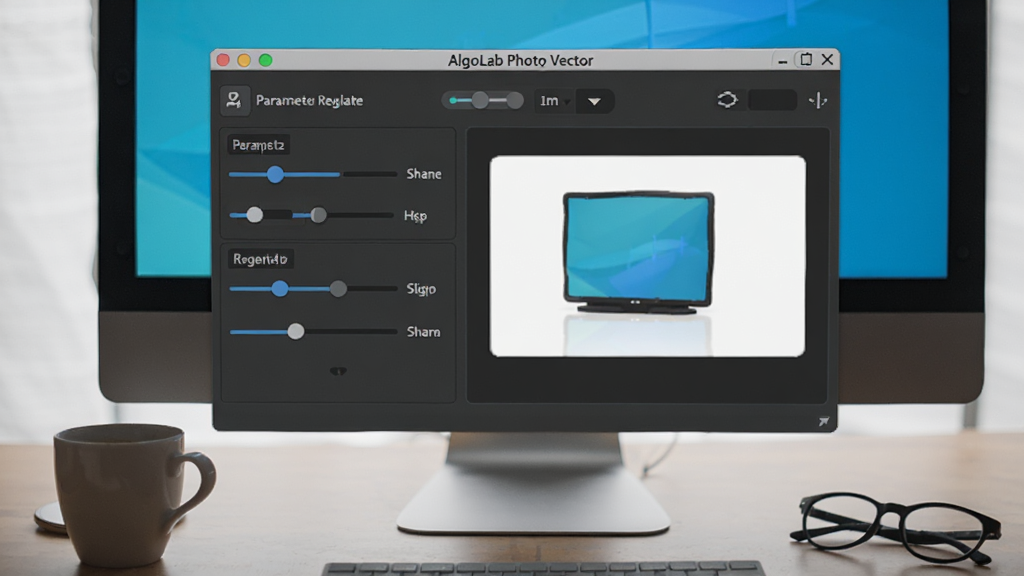Click the toolbar slider's middle gray knob
Image resolution: width=1024 pixels, height=576 pixels.
click(480, 100)
